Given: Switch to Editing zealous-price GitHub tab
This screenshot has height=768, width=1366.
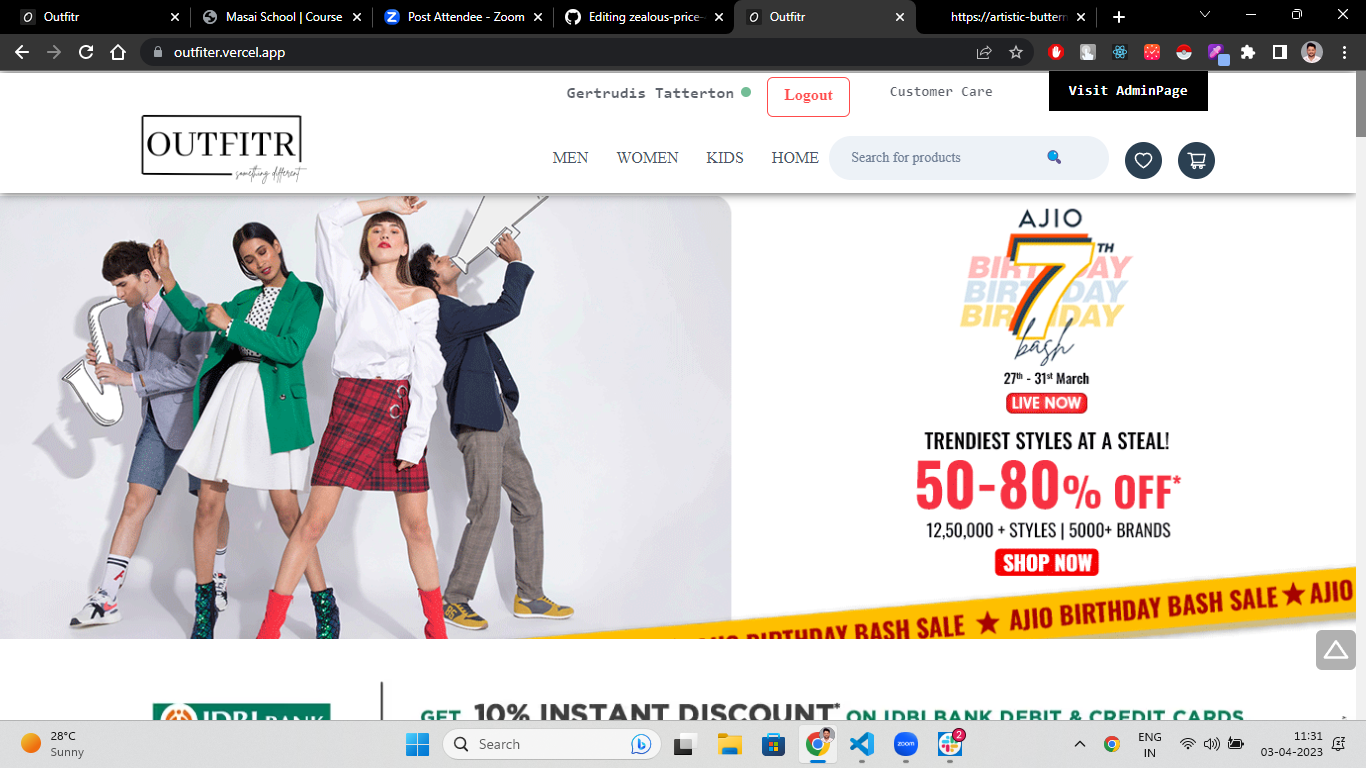Looking at the screenshot, I should click(643, 17).
